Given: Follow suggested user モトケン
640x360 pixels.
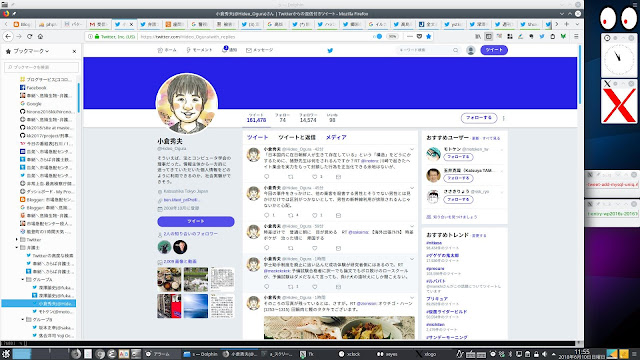Looking at the screenshot, I should 458,157.
